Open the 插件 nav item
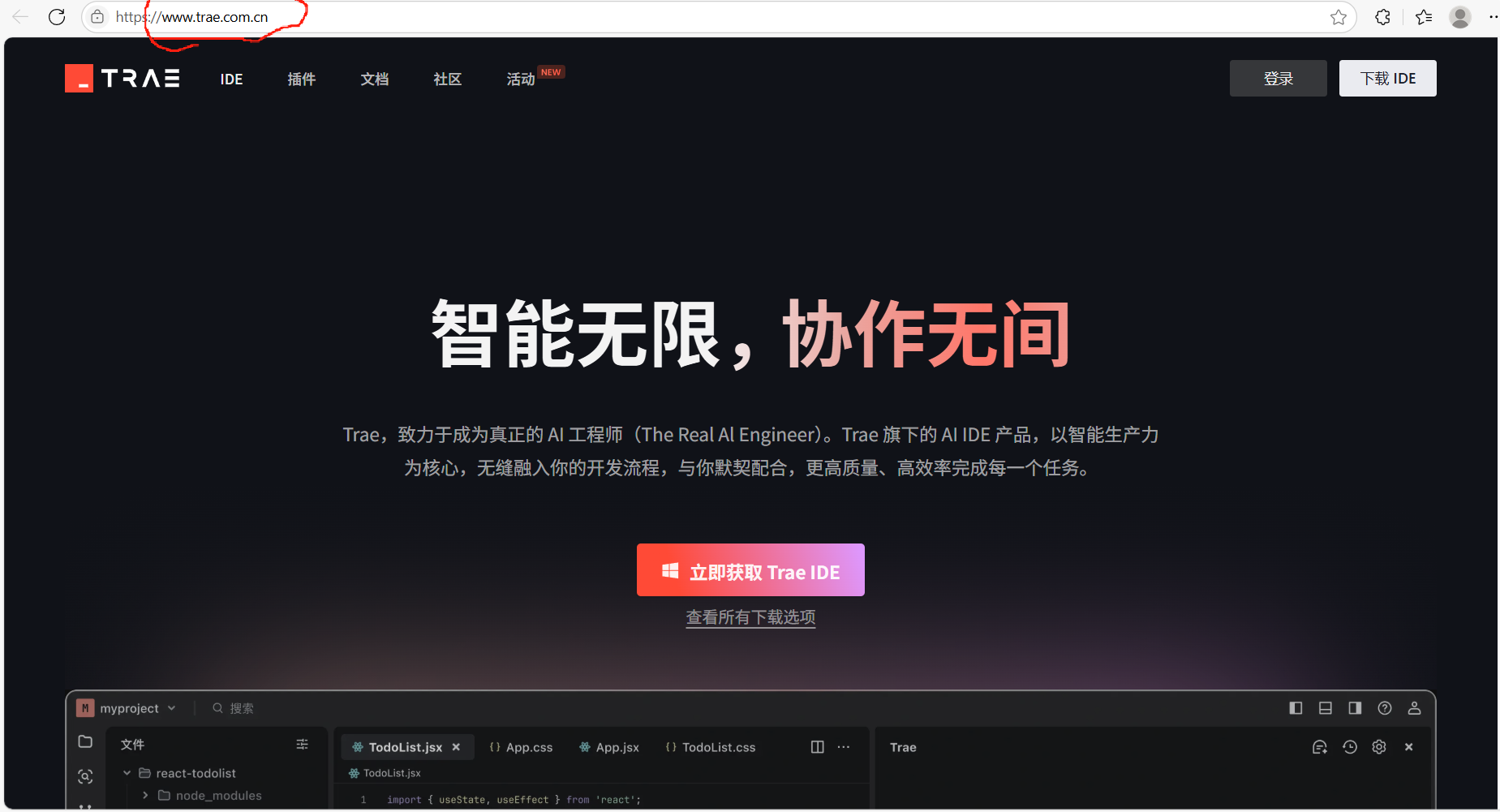The image size is (1500, 812). coord(302,79)
